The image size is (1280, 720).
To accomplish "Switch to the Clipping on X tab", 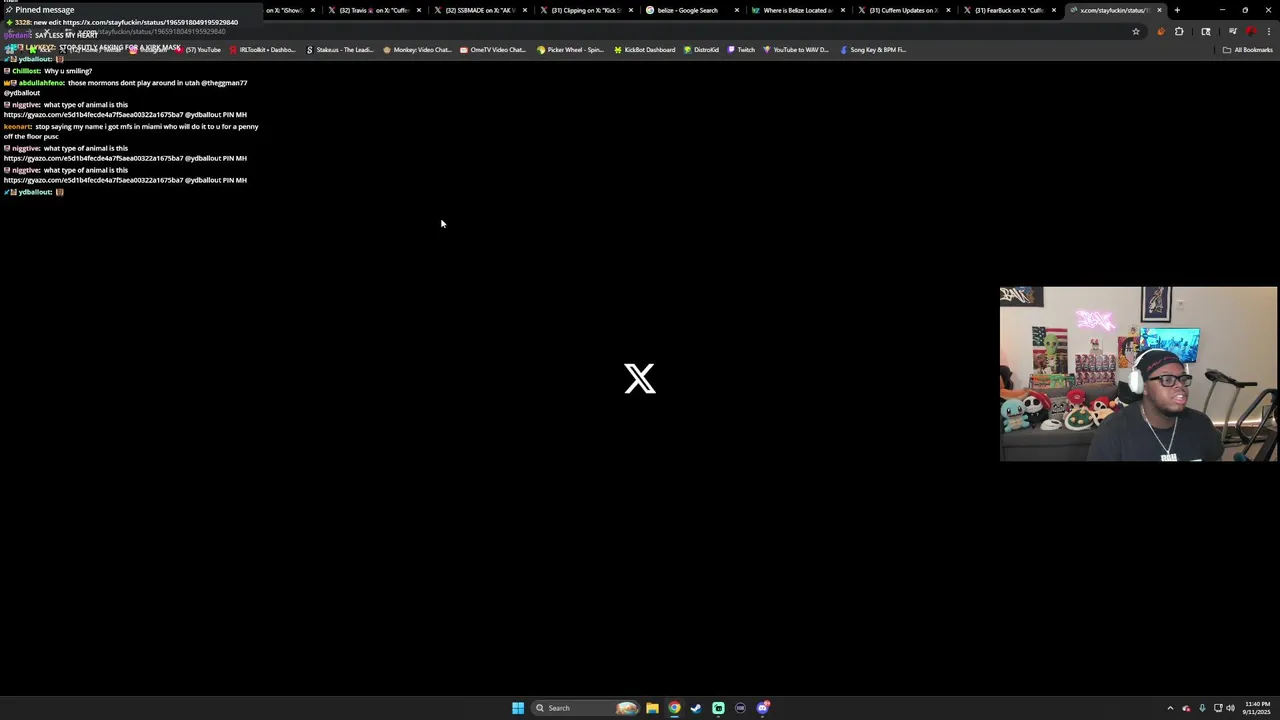I will [585, 10].
